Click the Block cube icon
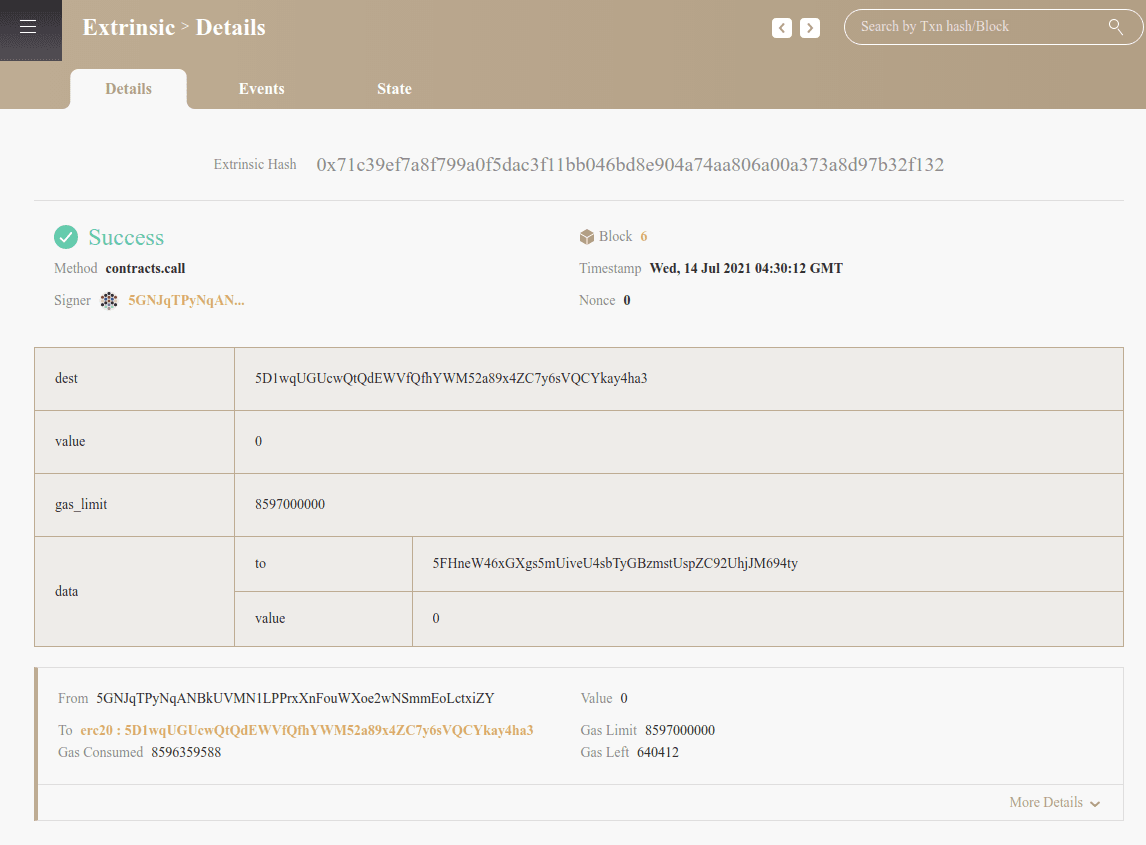Screen dimensions: 1146x845 tap(587, 237)
